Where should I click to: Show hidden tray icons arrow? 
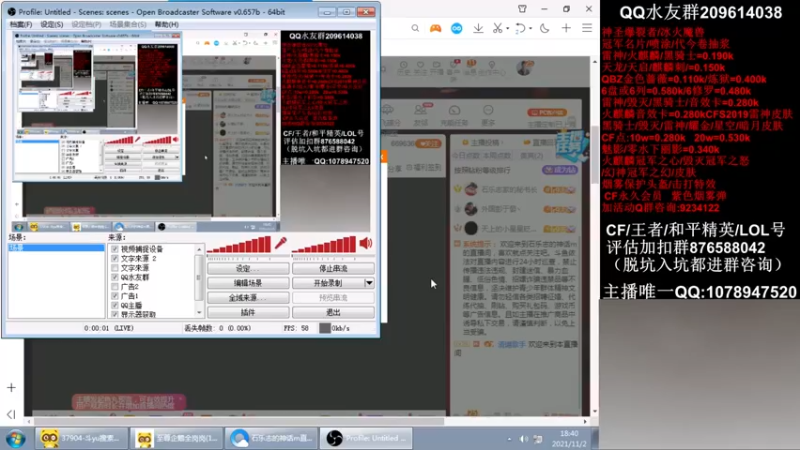tap(509, 439)
